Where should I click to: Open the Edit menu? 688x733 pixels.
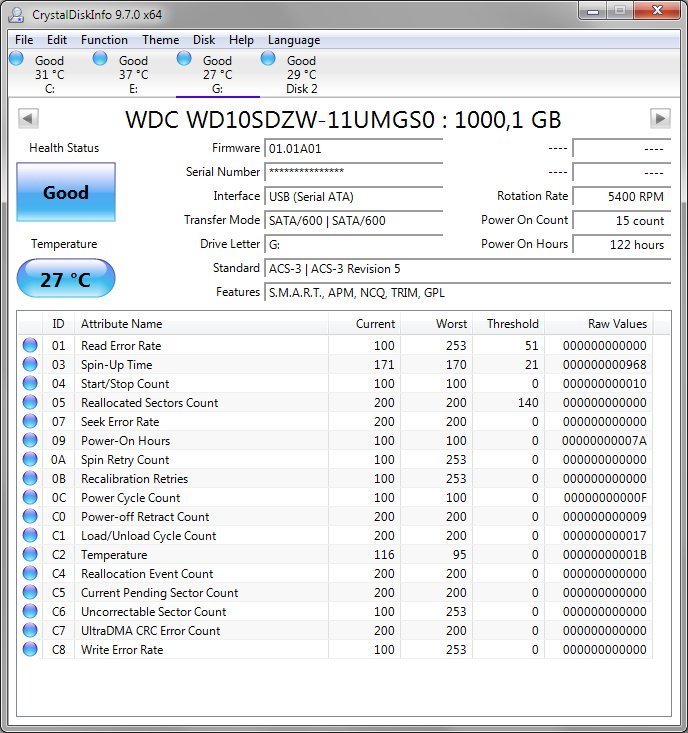point(57,40)
